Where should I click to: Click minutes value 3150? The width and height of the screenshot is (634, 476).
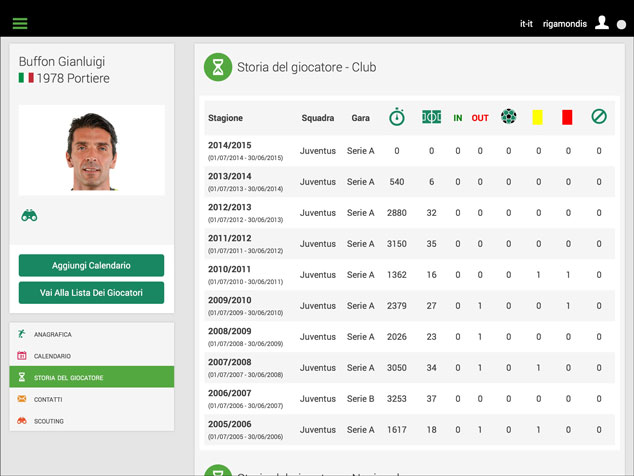tap(397, 244)
